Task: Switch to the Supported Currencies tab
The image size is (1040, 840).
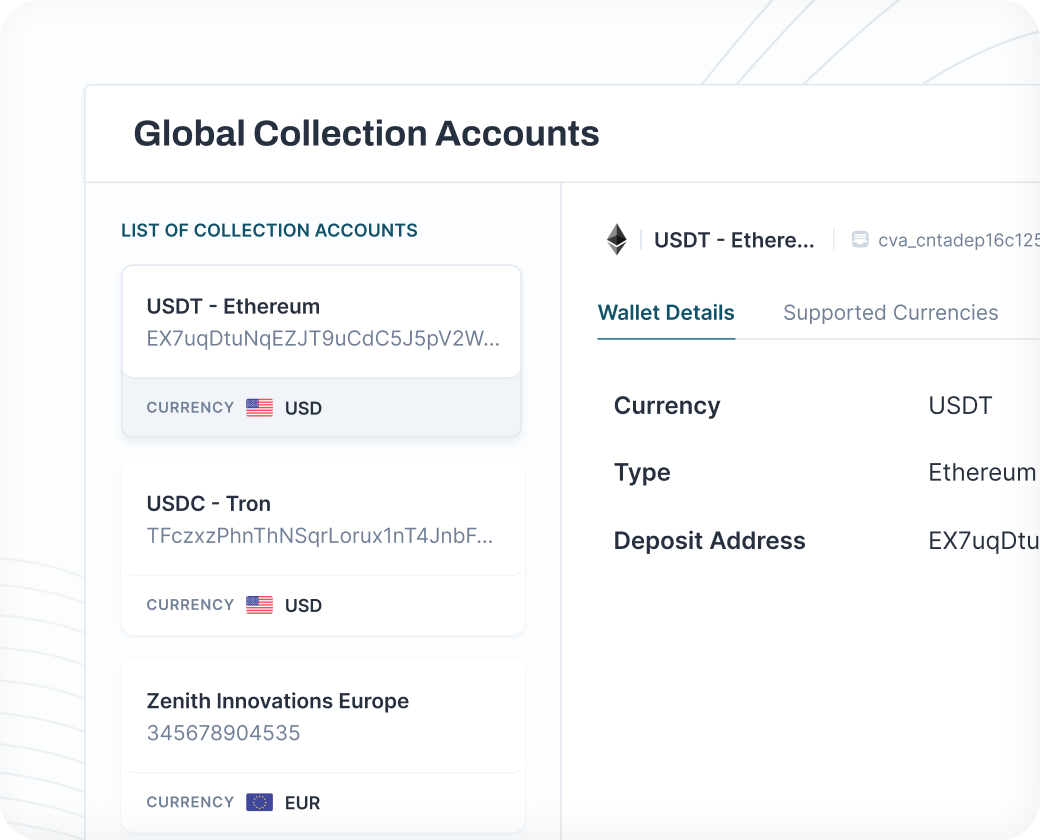Action: pyautogui.click(x=890, y=313)
